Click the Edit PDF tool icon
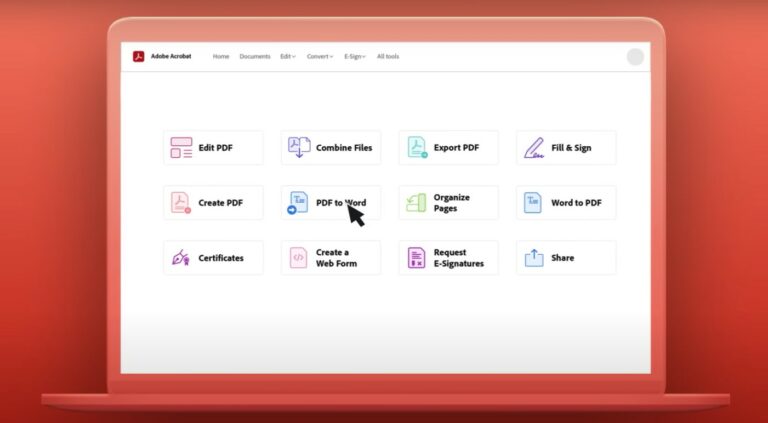The image size is (768, 423). [x=181, y=148]
